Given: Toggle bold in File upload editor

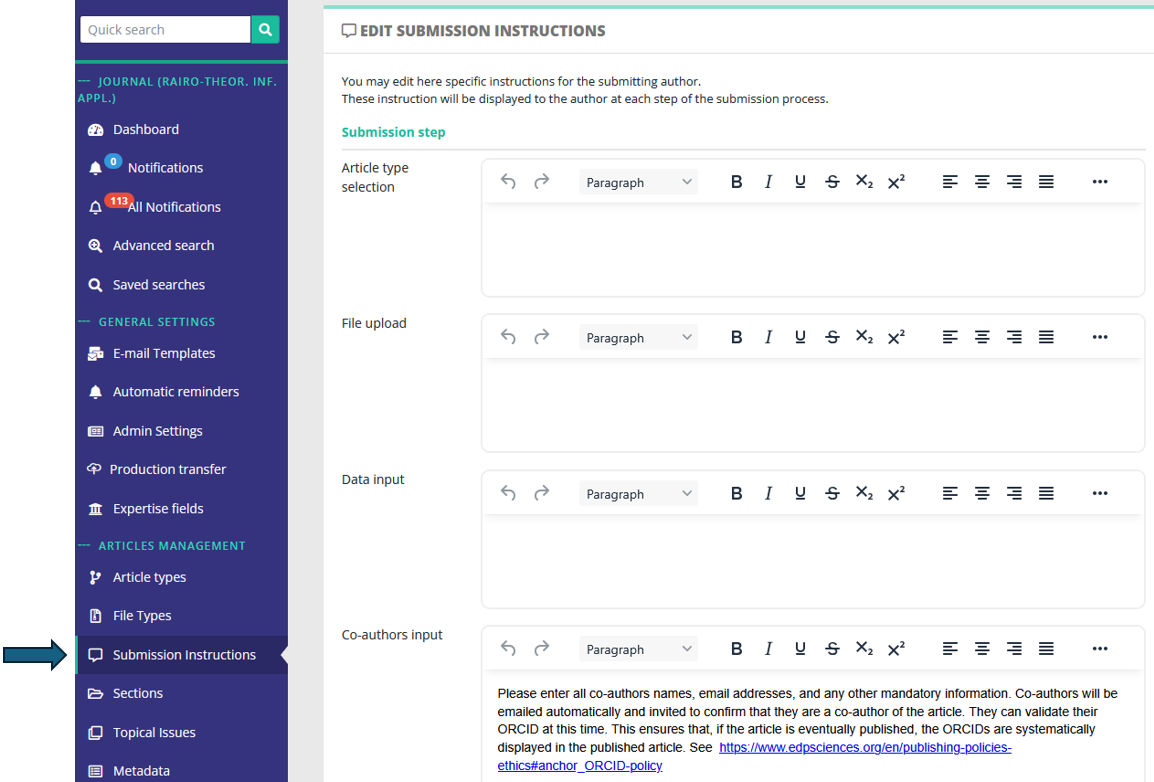Looking at the screenshot, I should pos(736,337).
